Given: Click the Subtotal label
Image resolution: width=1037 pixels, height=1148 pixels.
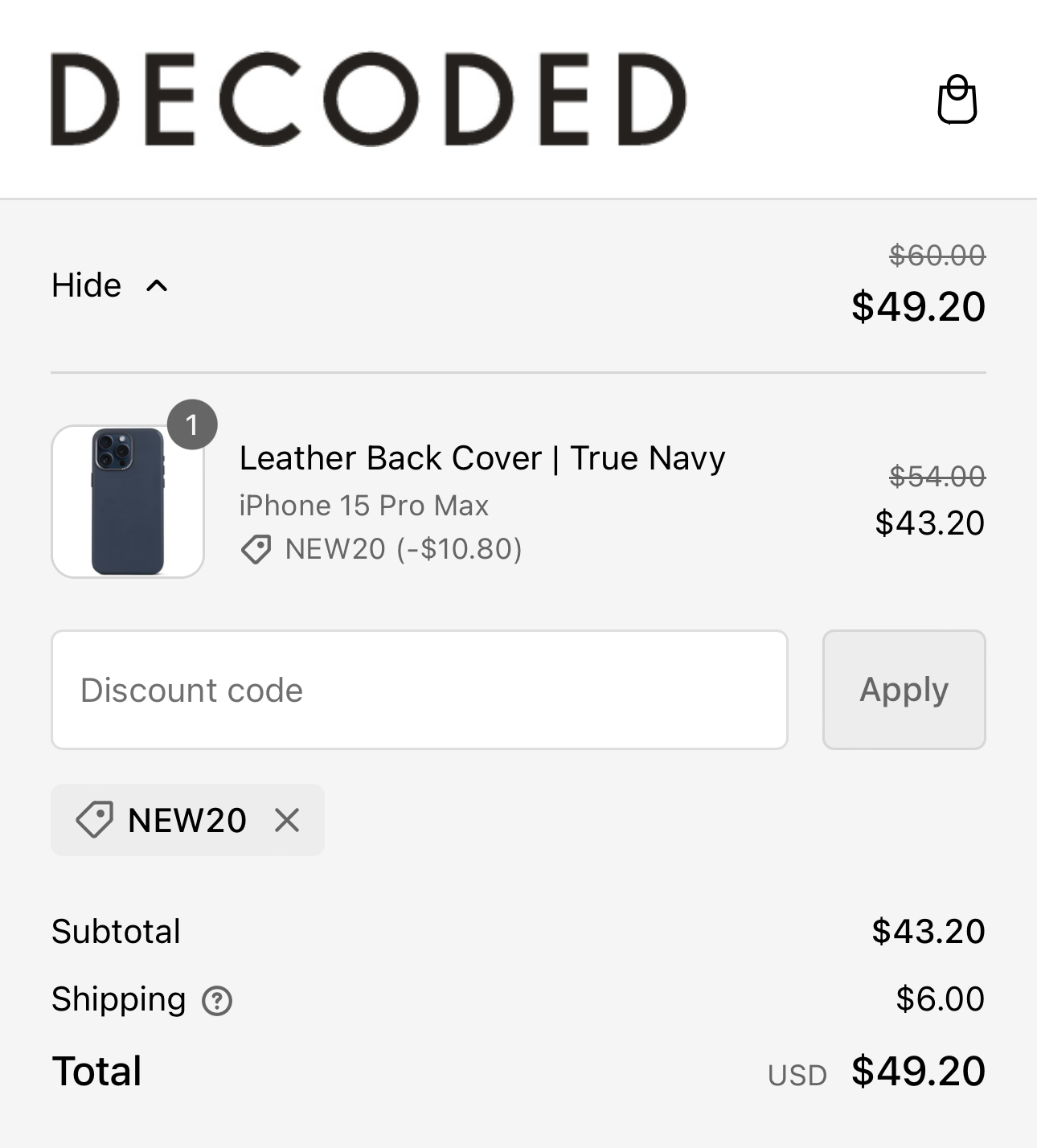Looking at the screenshot, I should coord(116,932).
